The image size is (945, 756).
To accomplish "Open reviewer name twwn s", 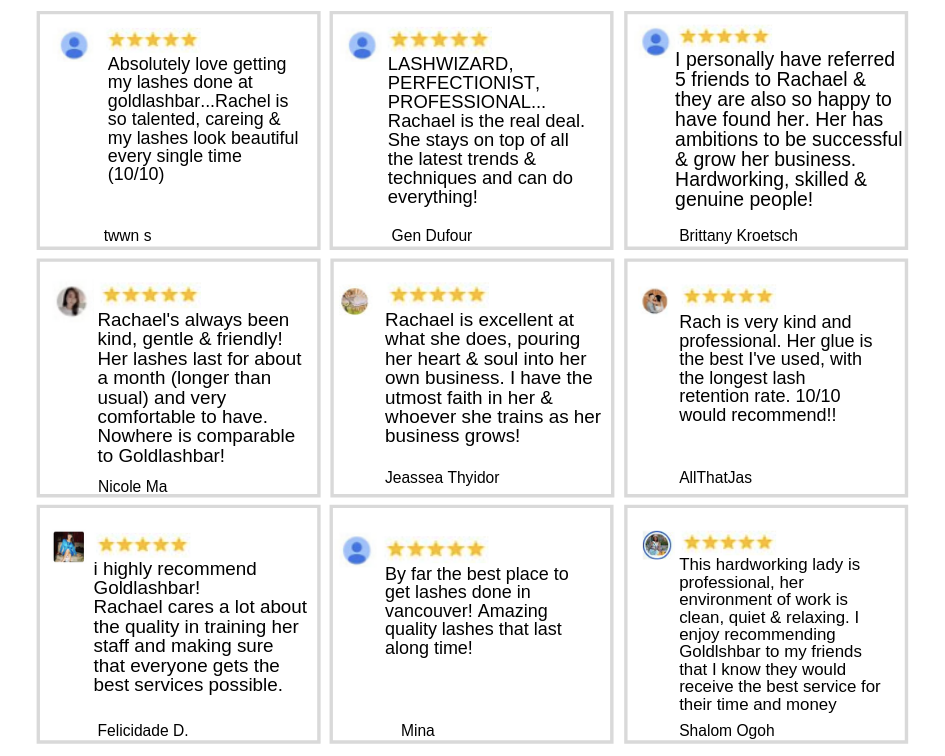I will click(127, 236).
